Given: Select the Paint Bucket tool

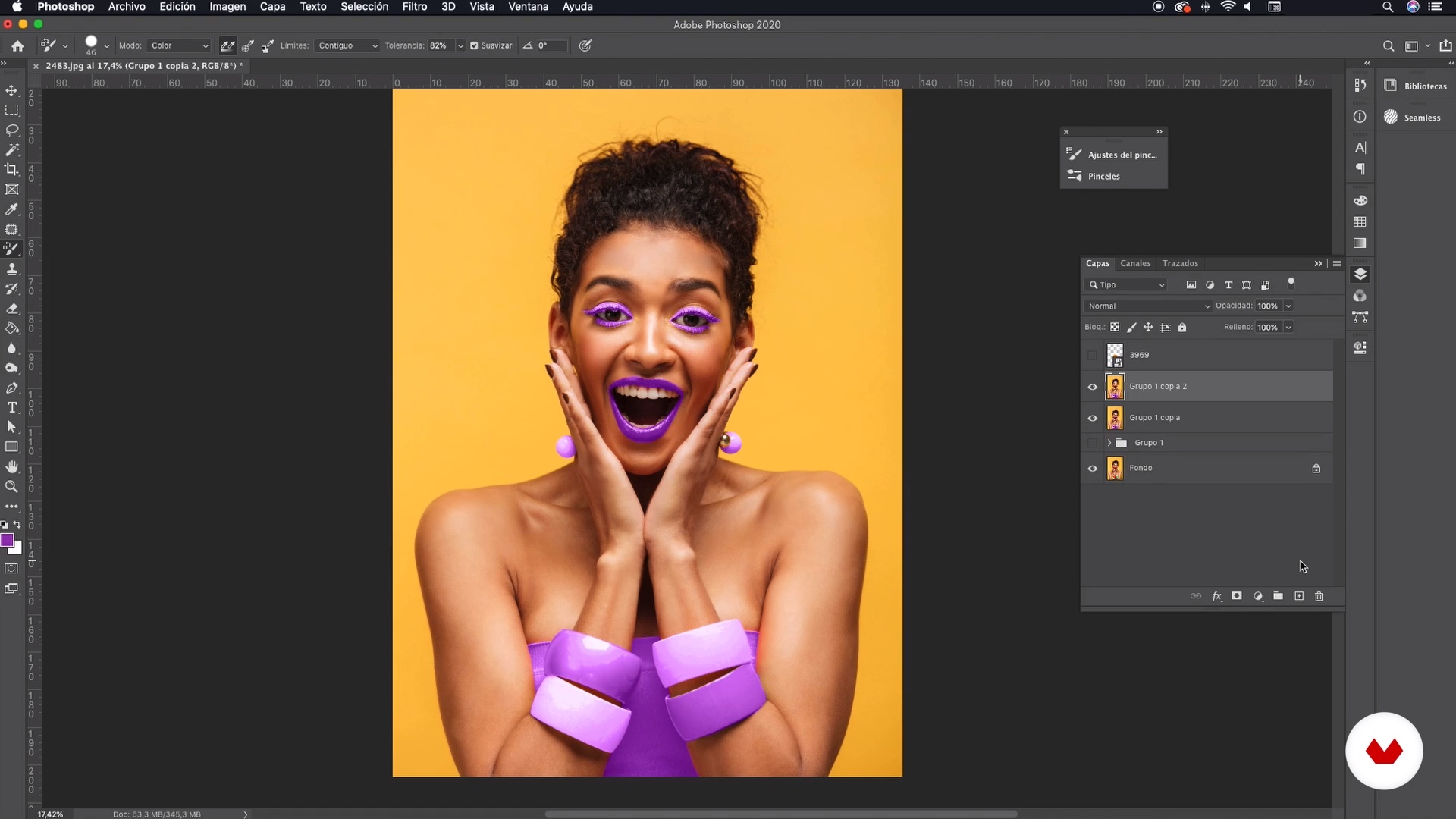Looking at the screenshot, I should [12, 328].
